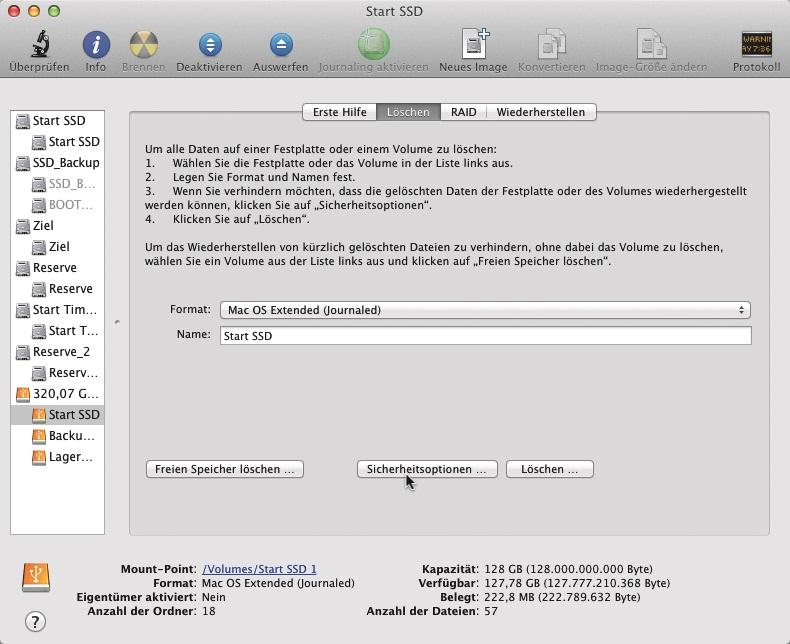Select the highlighted orange Start SSD volume

click(x=57, y=415)
